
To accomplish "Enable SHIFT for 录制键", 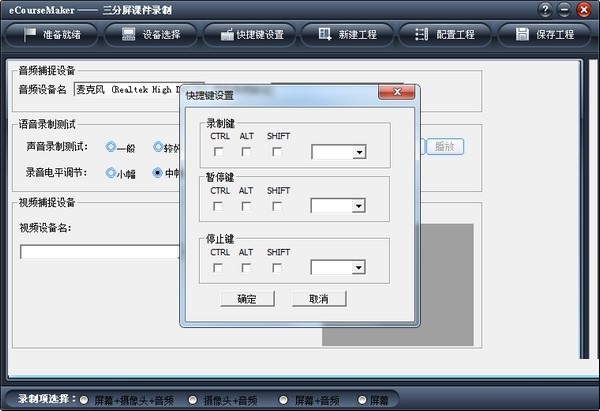I will 277,152.
